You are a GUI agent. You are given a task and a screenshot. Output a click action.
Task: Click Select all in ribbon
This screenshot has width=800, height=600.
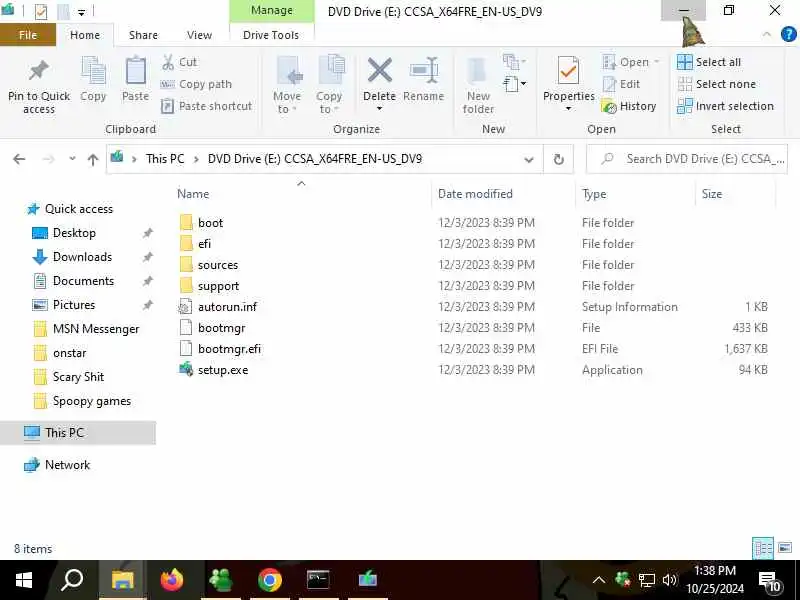tap(709, 62)
